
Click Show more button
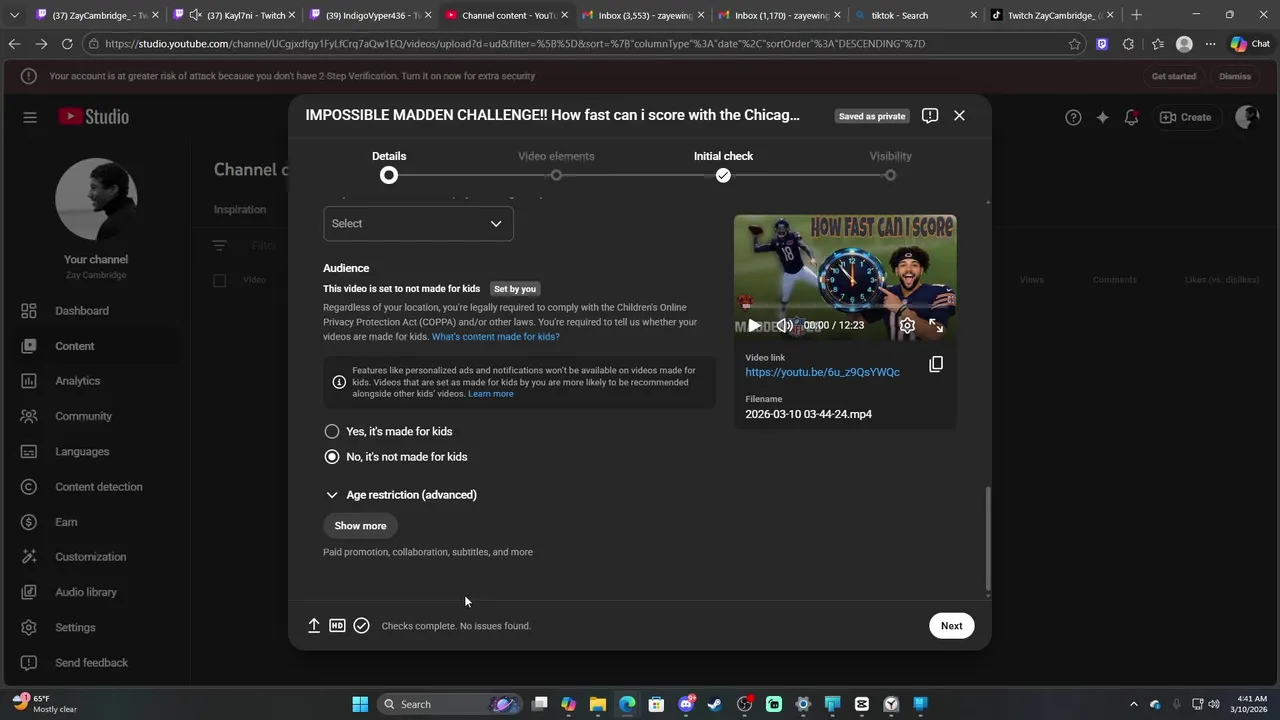360,526
